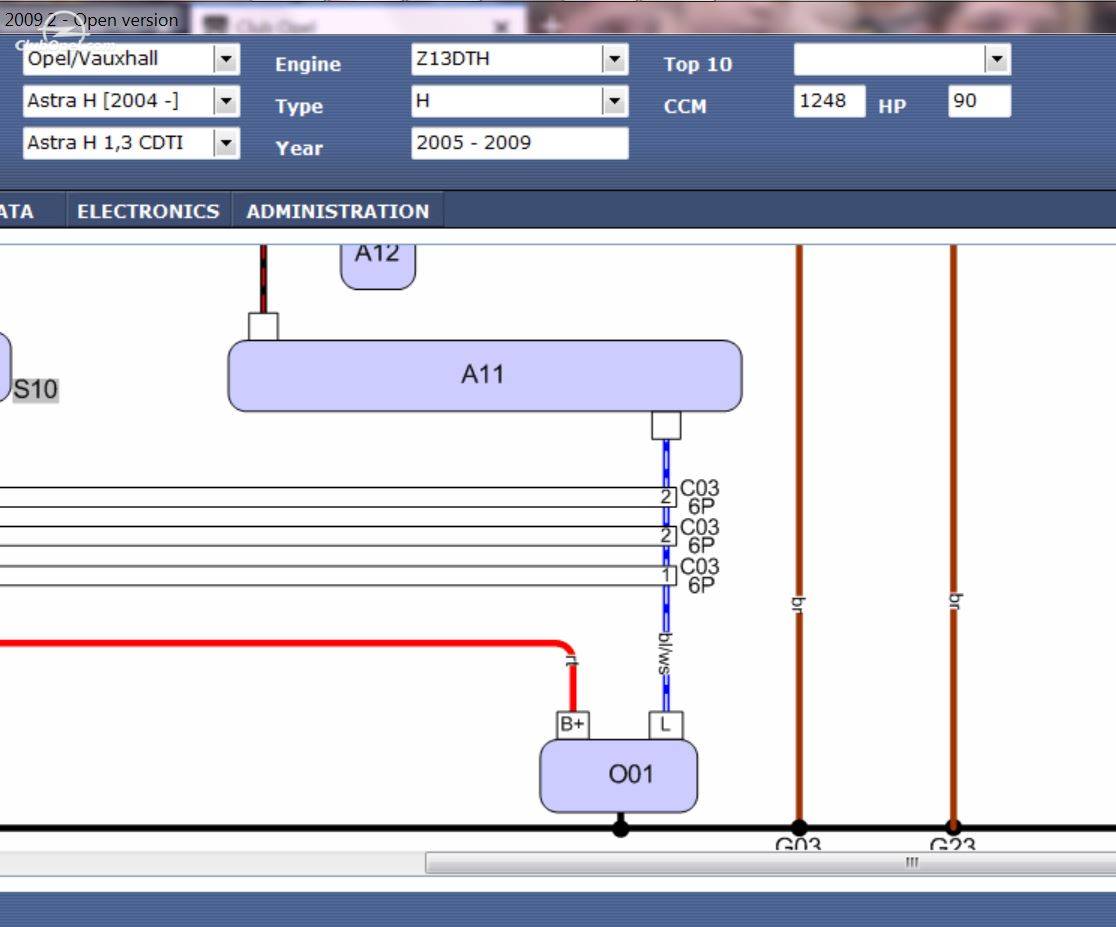Select the bl/ws wire colour label

(665, 654)
